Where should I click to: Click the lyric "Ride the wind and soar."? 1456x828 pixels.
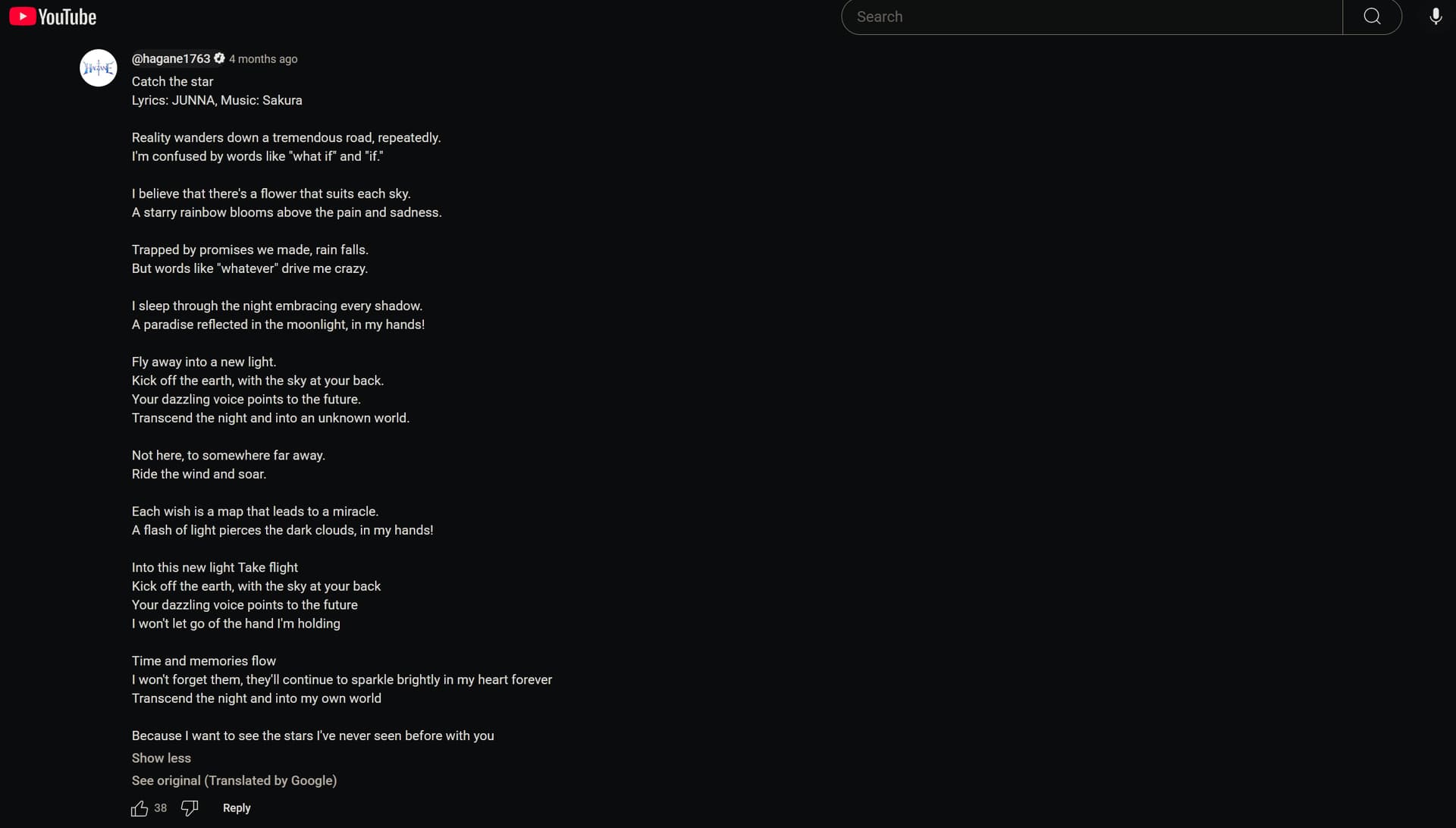pos(199,474)
